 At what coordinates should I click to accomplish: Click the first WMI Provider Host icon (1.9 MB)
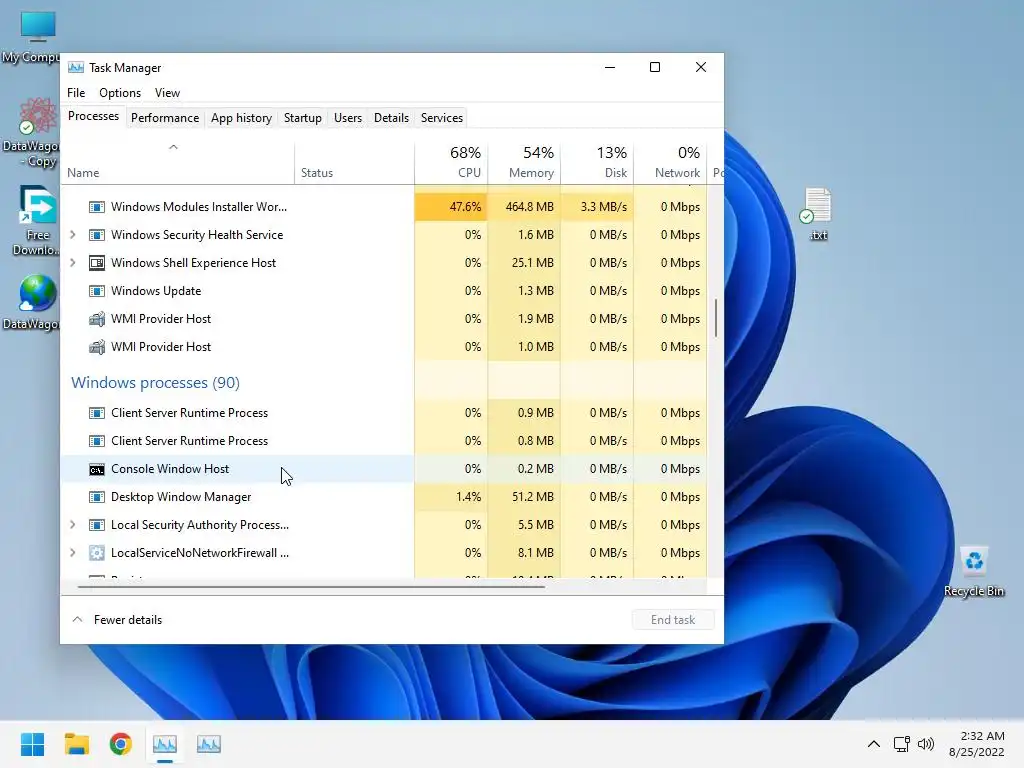click(x=97, y=319)
